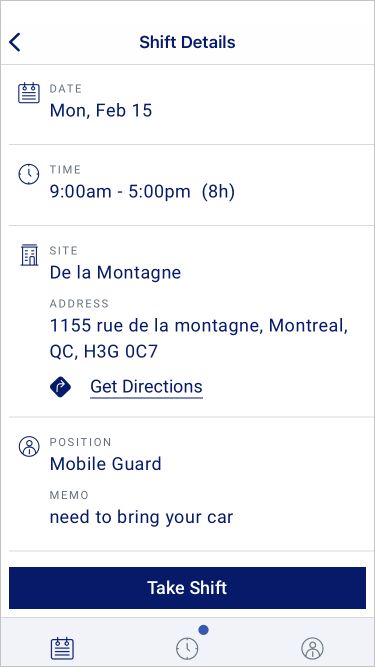Viewport: 375px width, 667px height.
Task: Click the Get Directions link
Action: click(146, 387)
